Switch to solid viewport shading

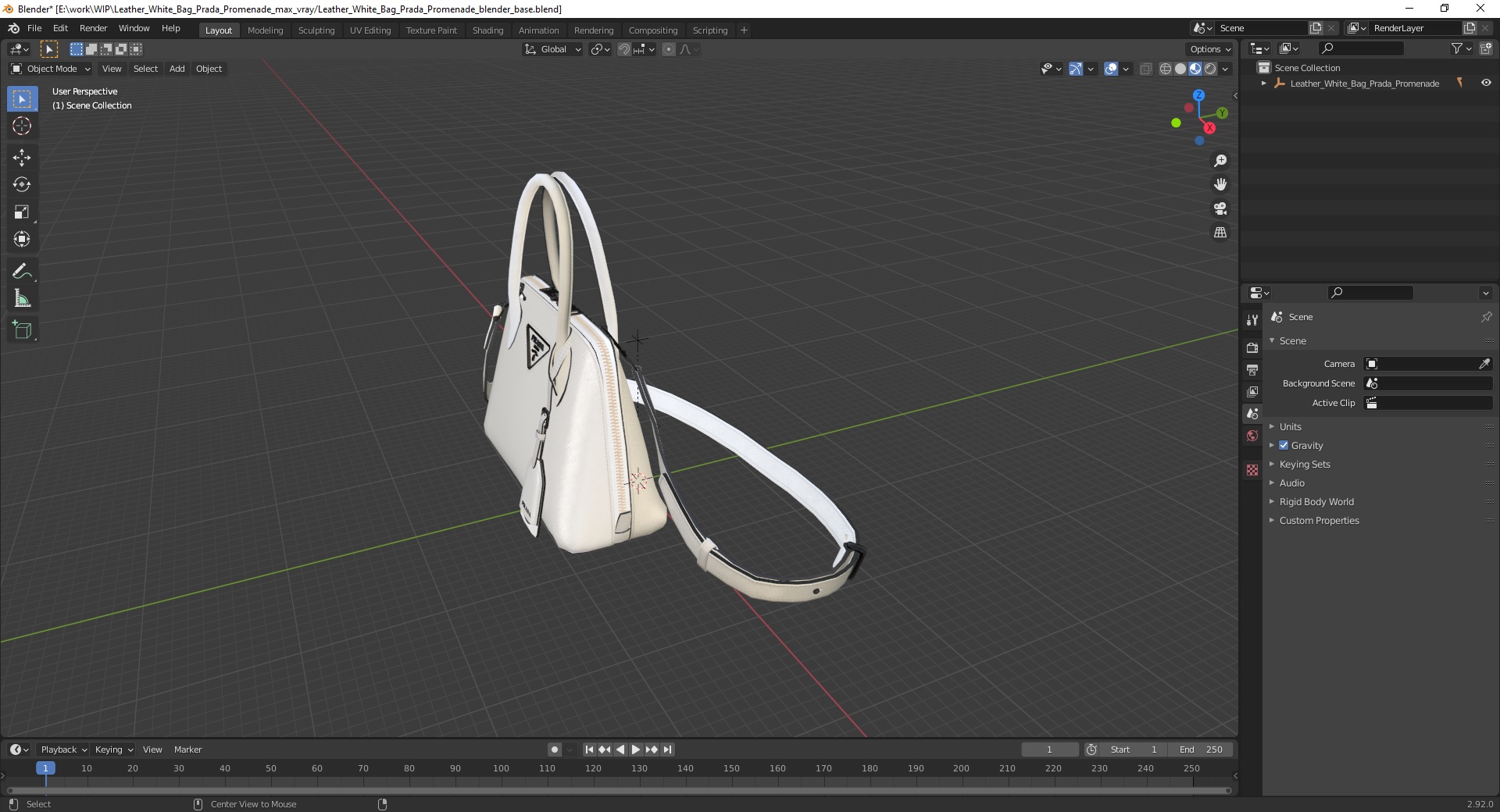click(1180, 69)
